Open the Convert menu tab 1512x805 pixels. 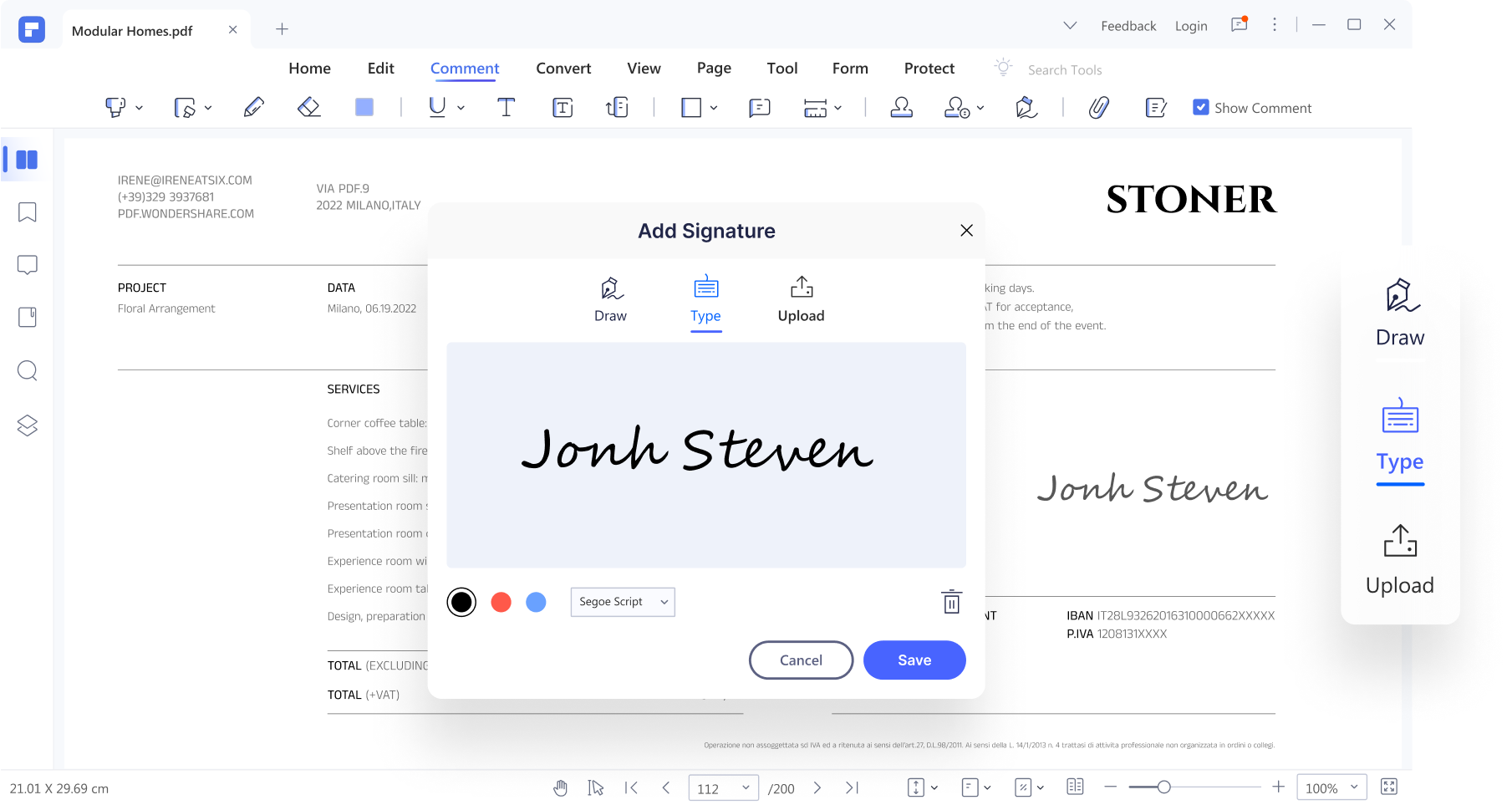click(563, 69)
